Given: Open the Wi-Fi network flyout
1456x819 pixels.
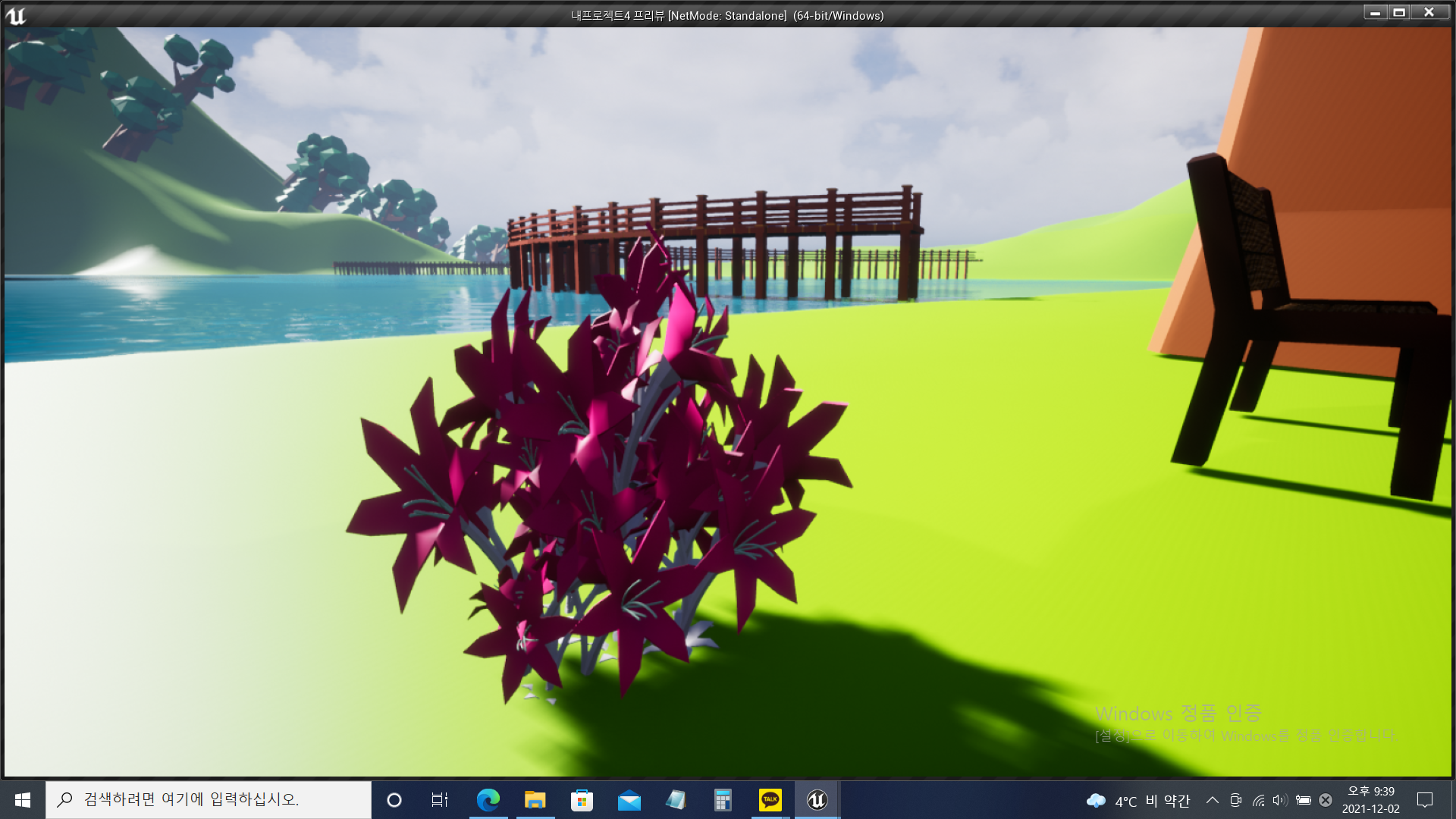Looking at the screenshot, I should (1258, 800).
